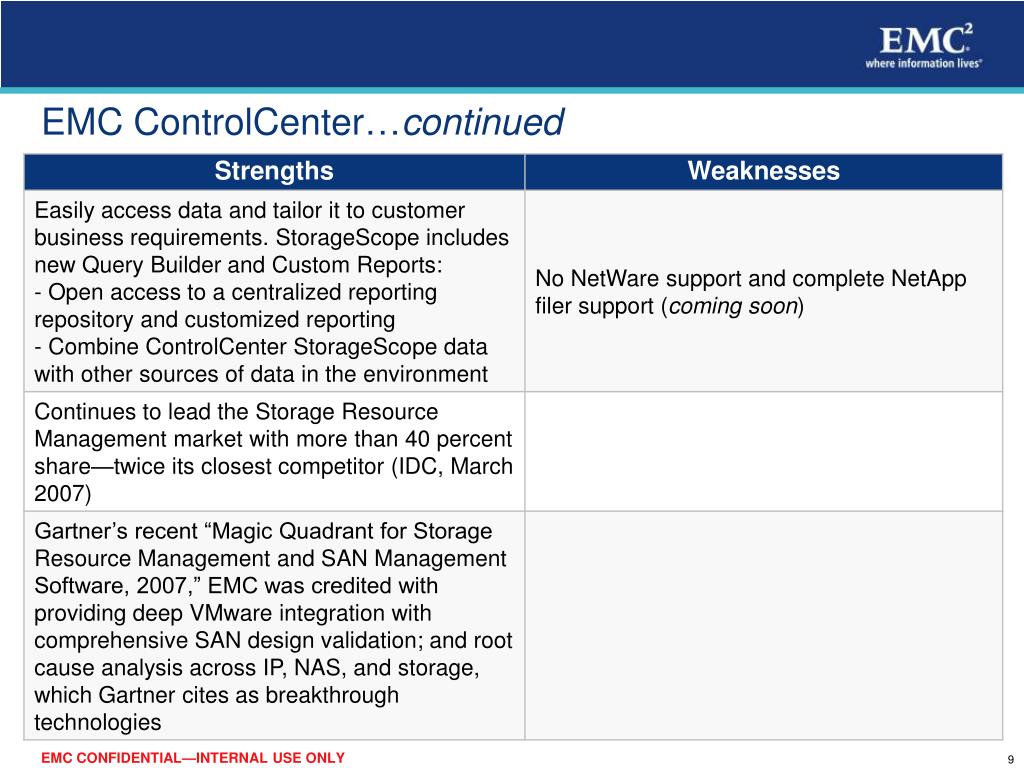Select the StorageScope Query Builder strengths cell
The height and width of the screenshot is (768, 1024).
coord(274,291)
